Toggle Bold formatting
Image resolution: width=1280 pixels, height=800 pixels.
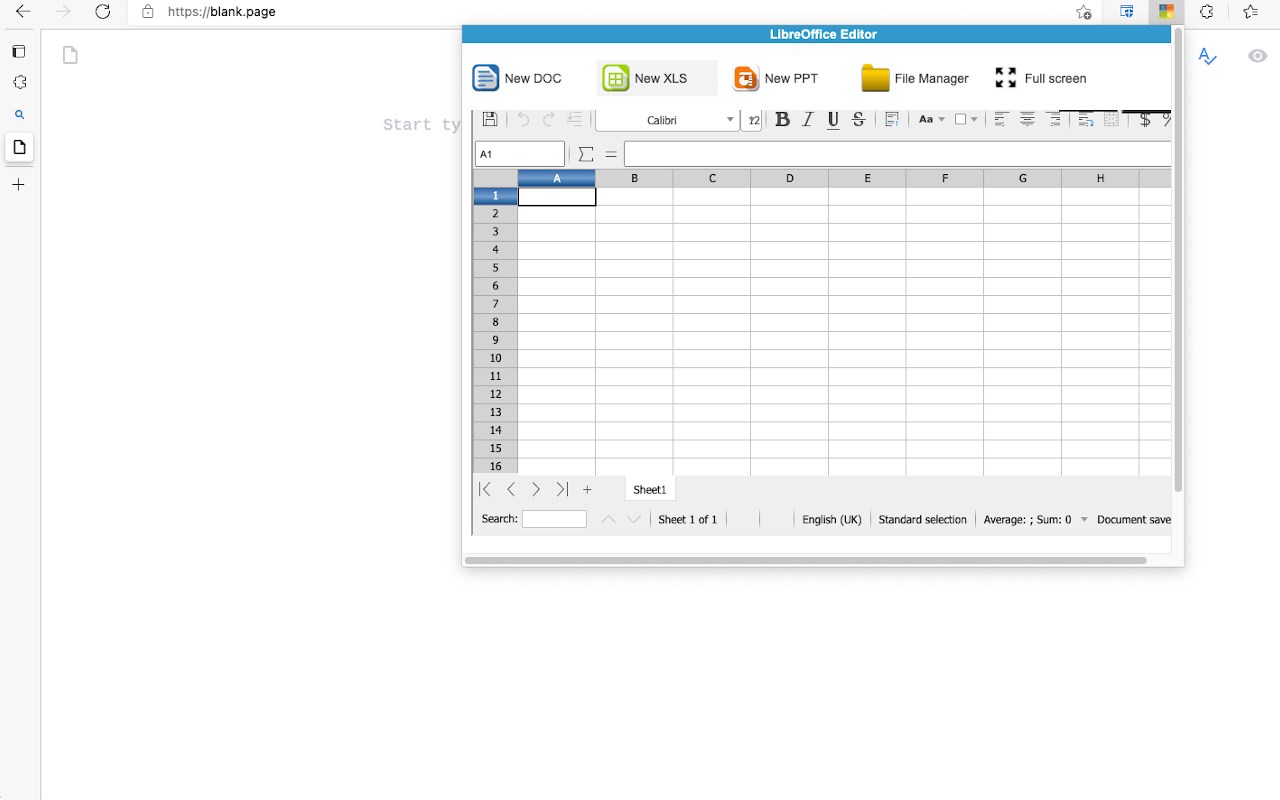pyautogui.click(x=782, y=120)
